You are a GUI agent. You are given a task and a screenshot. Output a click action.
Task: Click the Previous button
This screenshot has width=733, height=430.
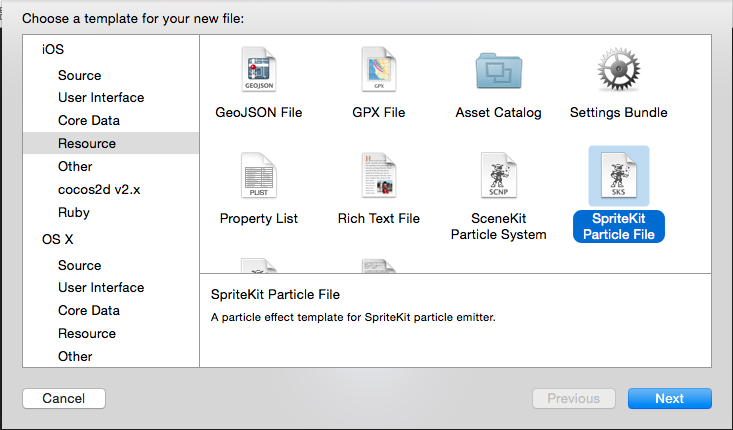[574, 398]
